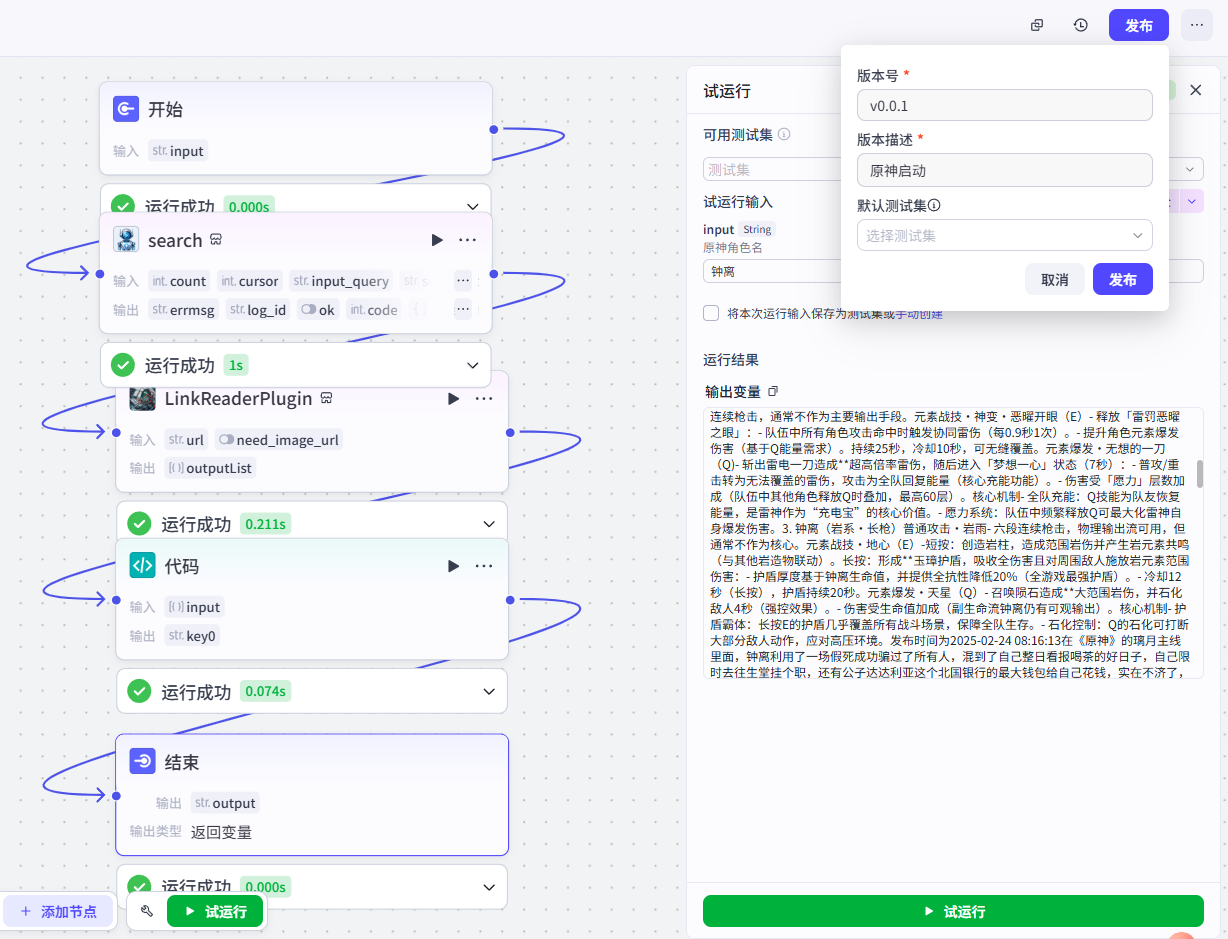Viewport: 1228px width, 939px height.
Task: Expand the run result under 结束 node
Action: click(489, 887)
